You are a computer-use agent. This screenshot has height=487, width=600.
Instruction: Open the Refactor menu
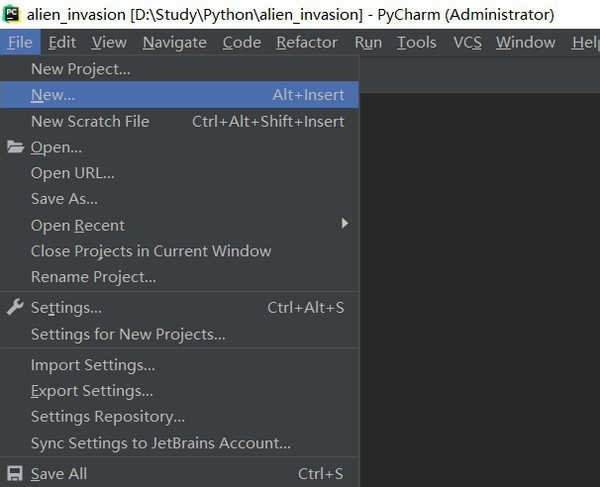click(x=307, y=42)
